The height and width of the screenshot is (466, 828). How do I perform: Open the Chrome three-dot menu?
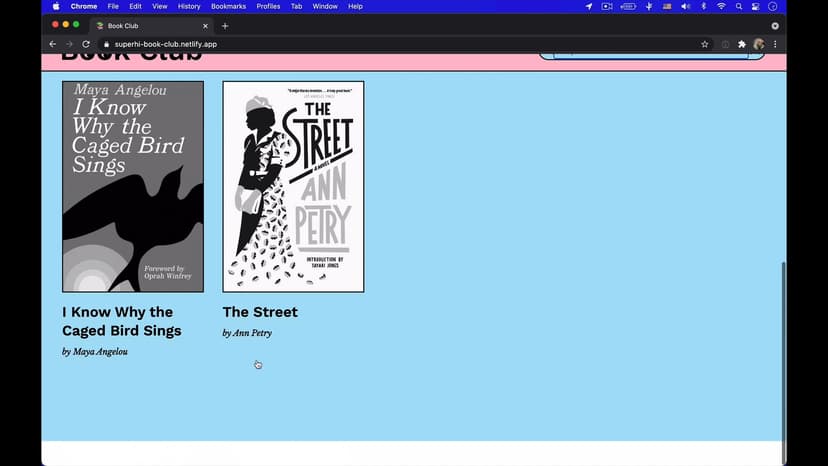775,44
